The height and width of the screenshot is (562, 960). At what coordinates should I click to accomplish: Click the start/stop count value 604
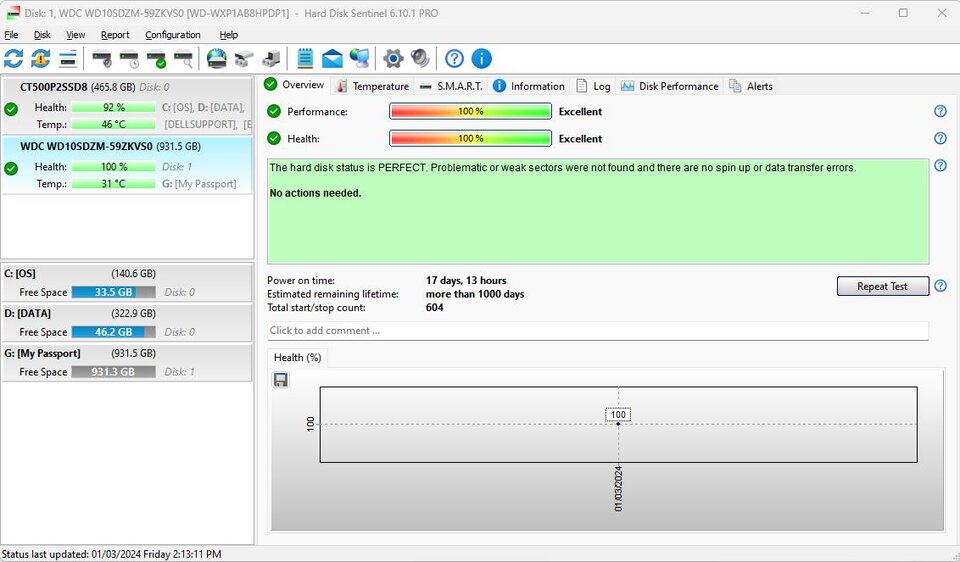[x=434, y=307]
